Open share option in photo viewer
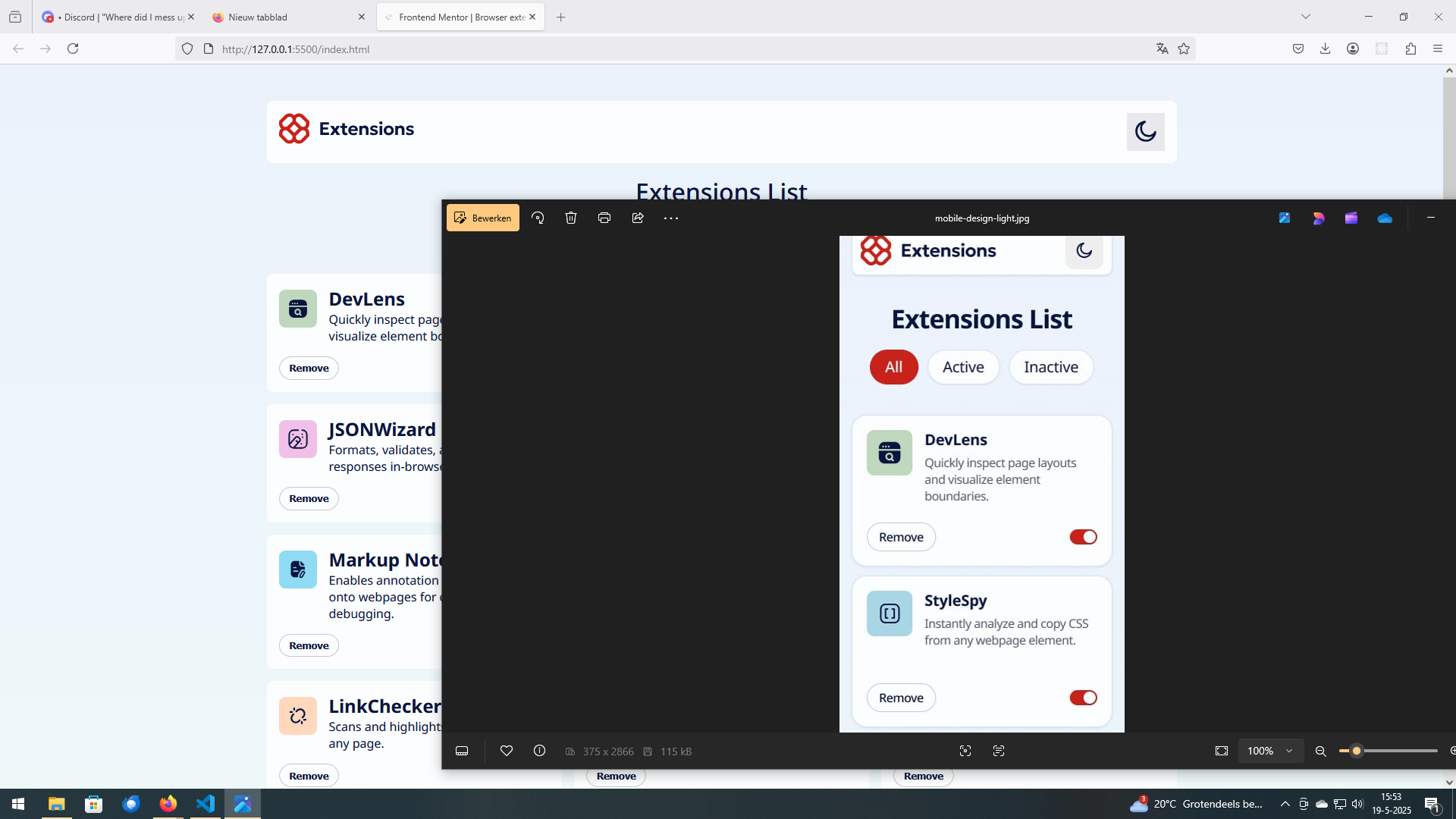This screenshot has height=819, width=1456. [638, 218]
